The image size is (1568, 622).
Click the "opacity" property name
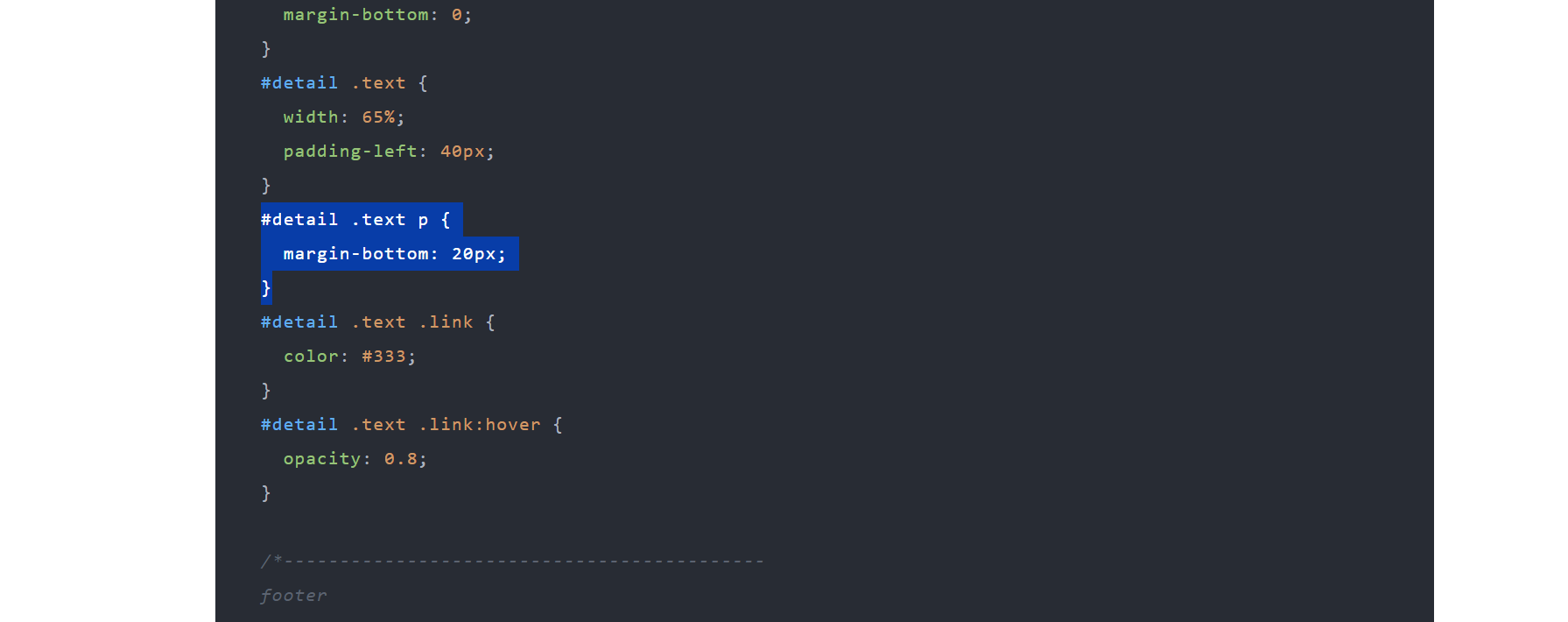click(x=321, y=459)
